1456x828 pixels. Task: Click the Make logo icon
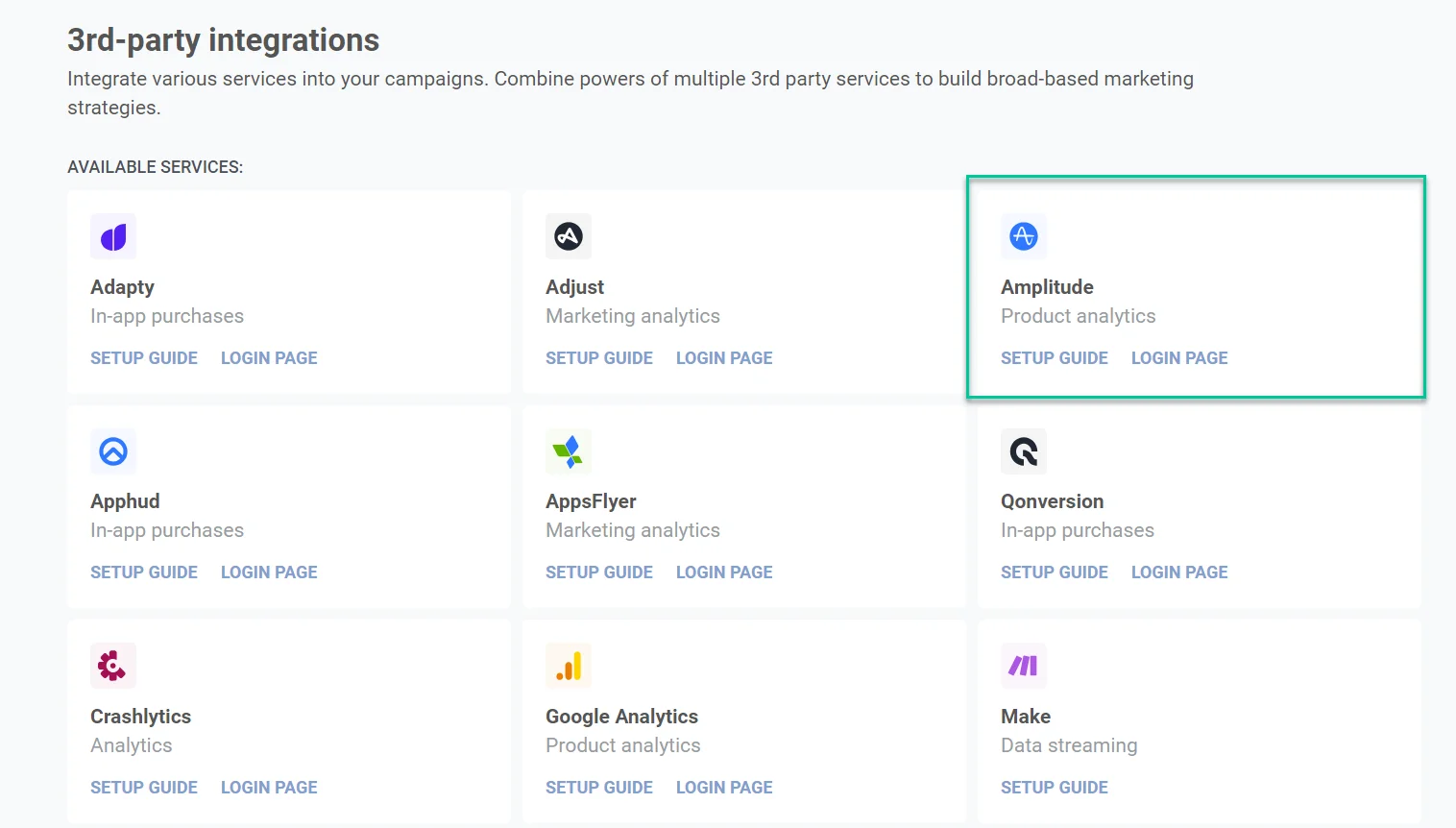(1024, 666)
